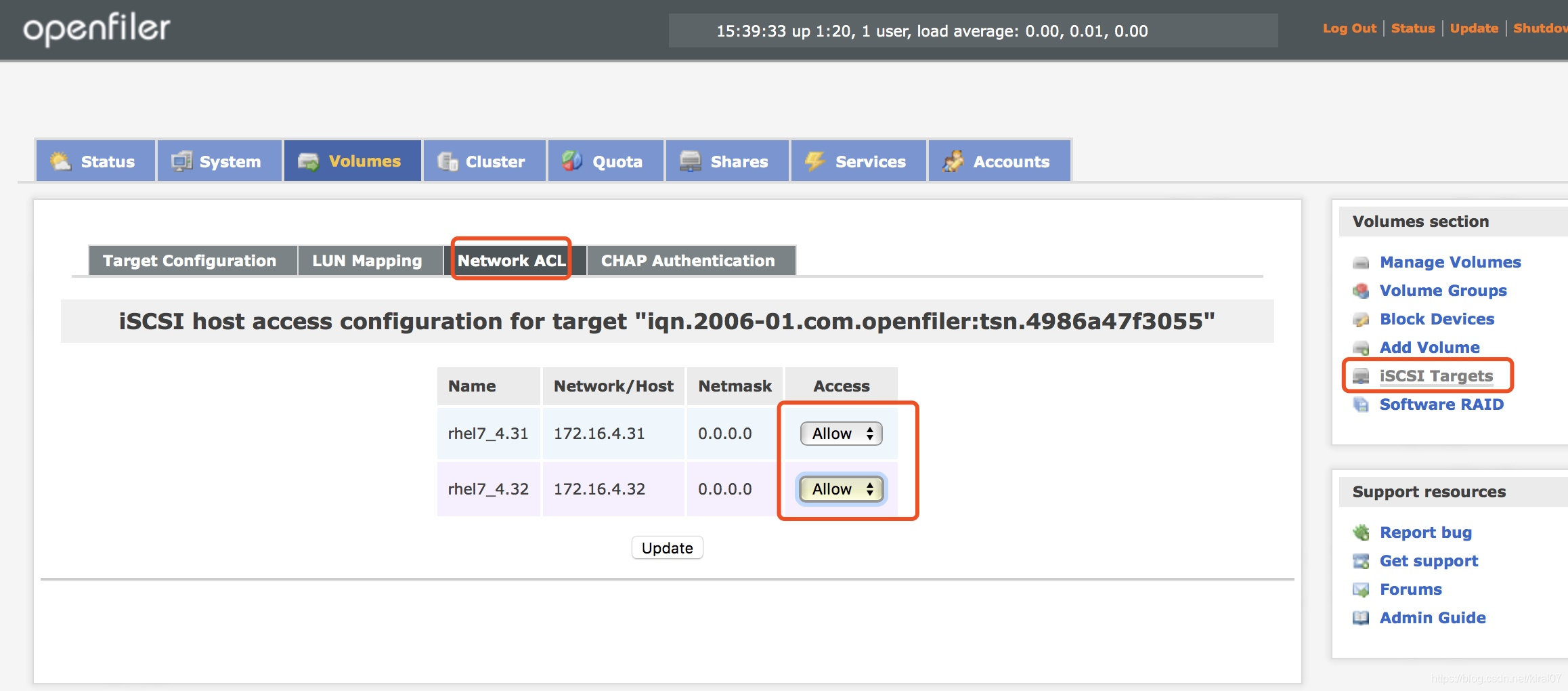Screen dimensions: 1568x691
Task: Open the Block Devices link
Action: (1437, 320)
